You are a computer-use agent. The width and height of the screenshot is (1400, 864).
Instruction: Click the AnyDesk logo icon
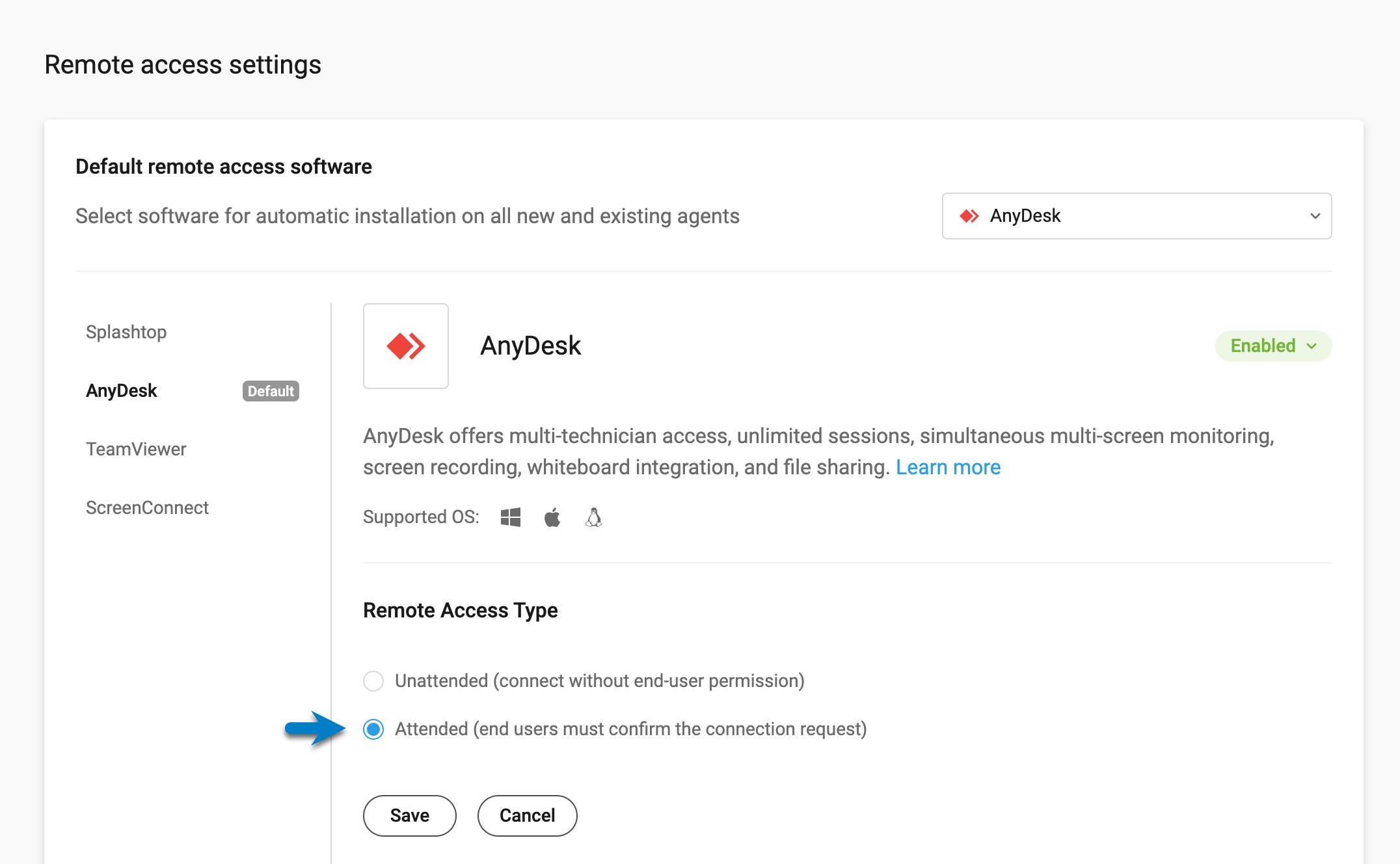click(405, 346)
